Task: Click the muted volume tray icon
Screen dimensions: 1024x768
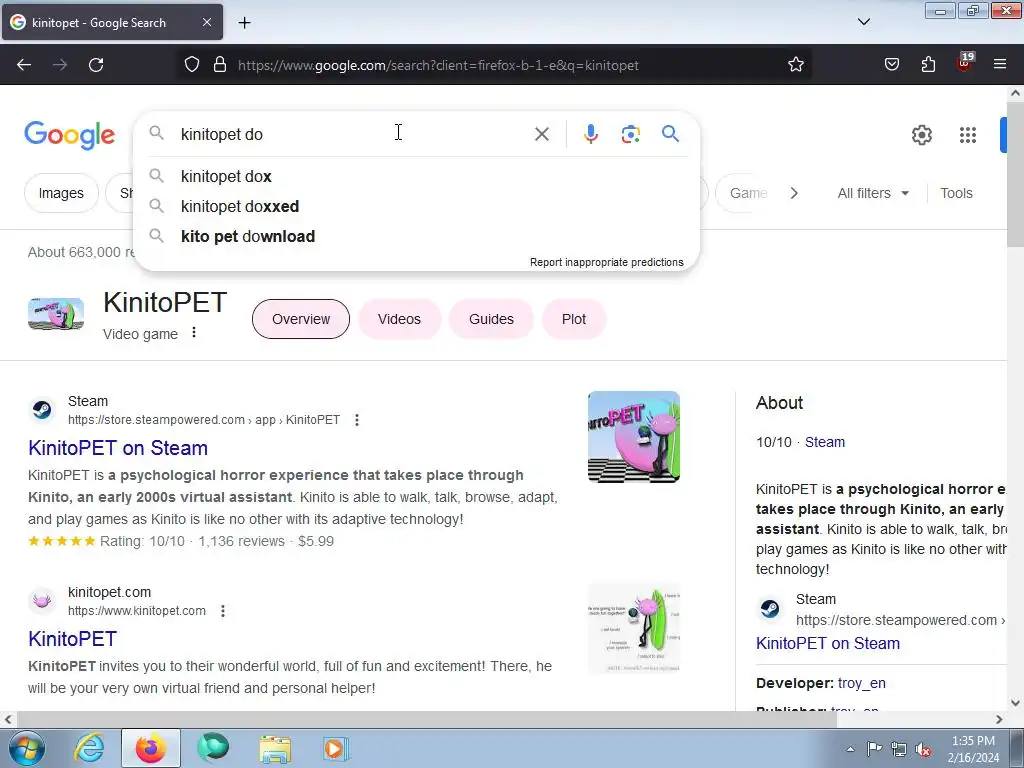Action: tap(922, 749)
